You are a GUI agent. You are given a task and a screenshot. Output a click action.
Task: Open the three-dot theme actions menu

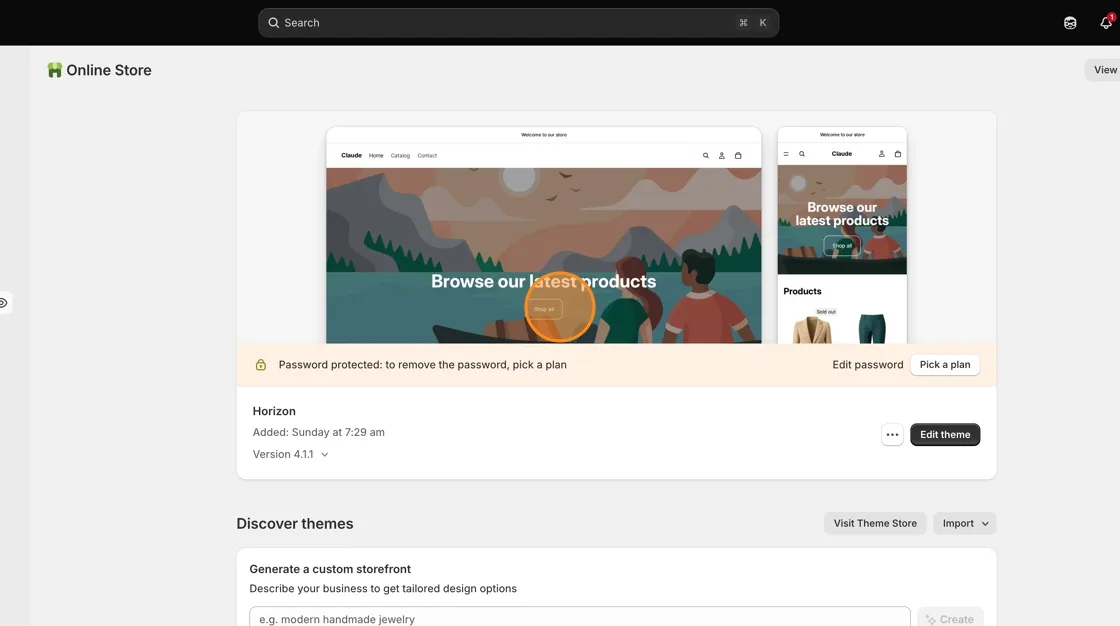(x=892, y=434)
